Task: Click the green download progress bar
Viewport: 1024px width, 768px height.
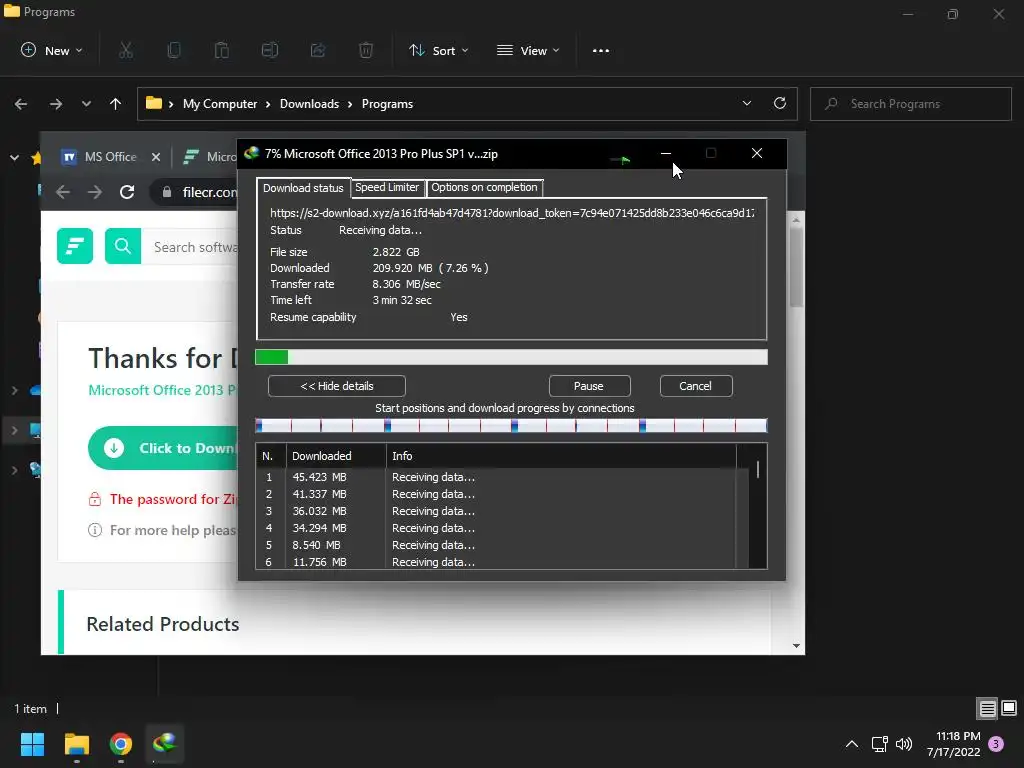Action: (x=511, y=357)
